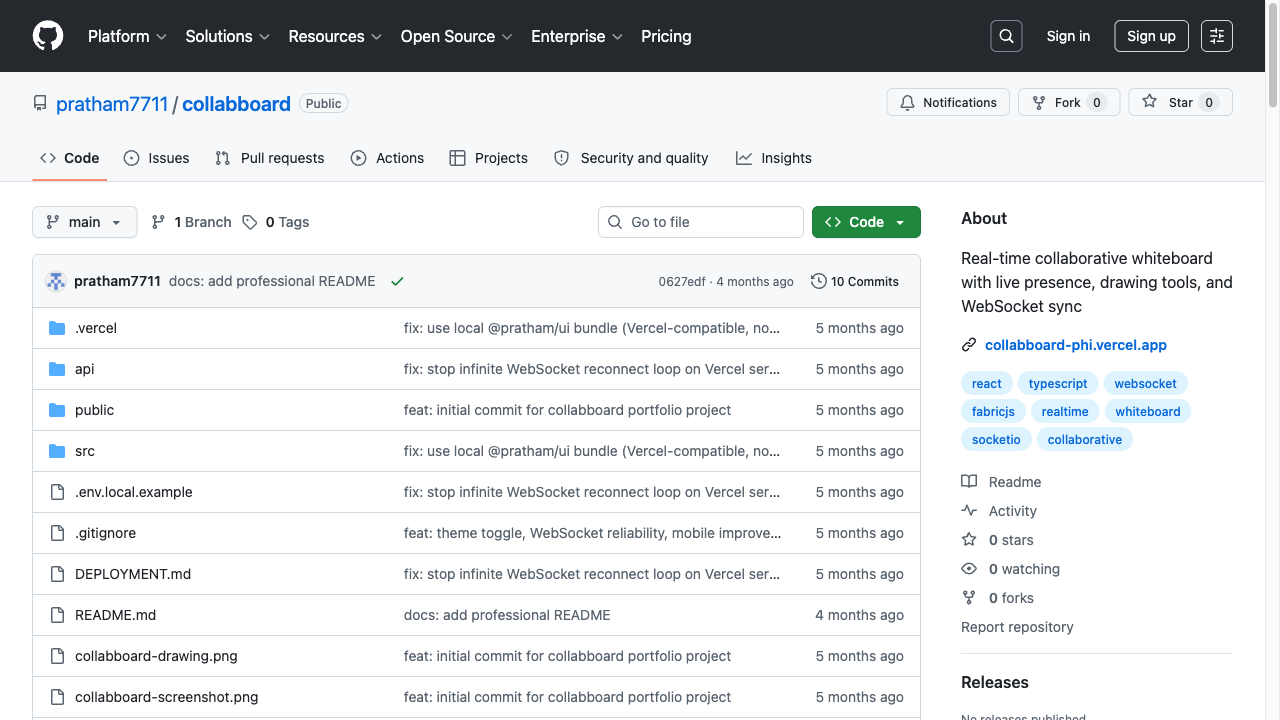Click the folder icon of src row
Screen dimensions: 1280x720
[57, 451]
